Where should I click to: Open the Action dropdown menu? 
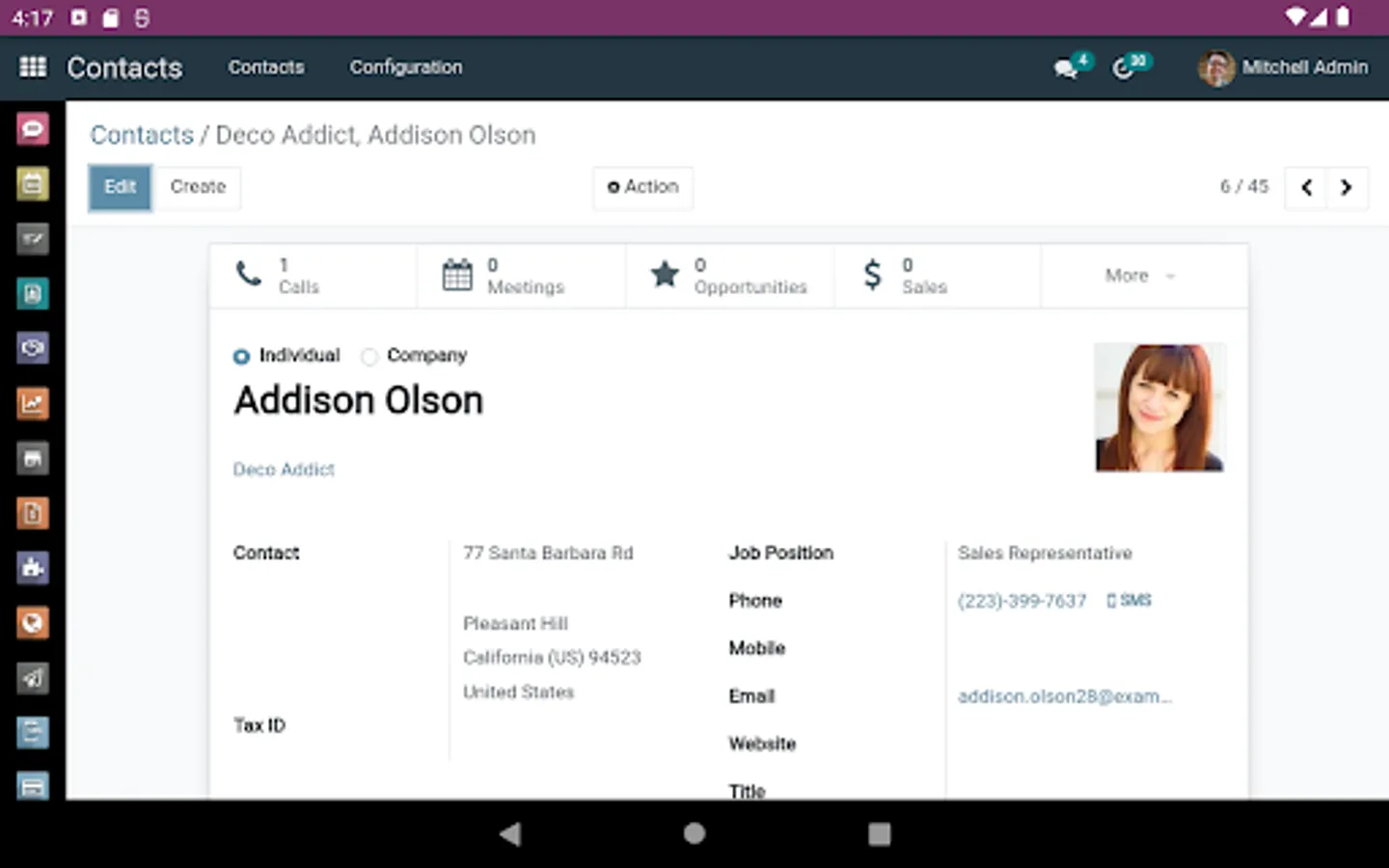pyautogui.click(x=643, y=187)
